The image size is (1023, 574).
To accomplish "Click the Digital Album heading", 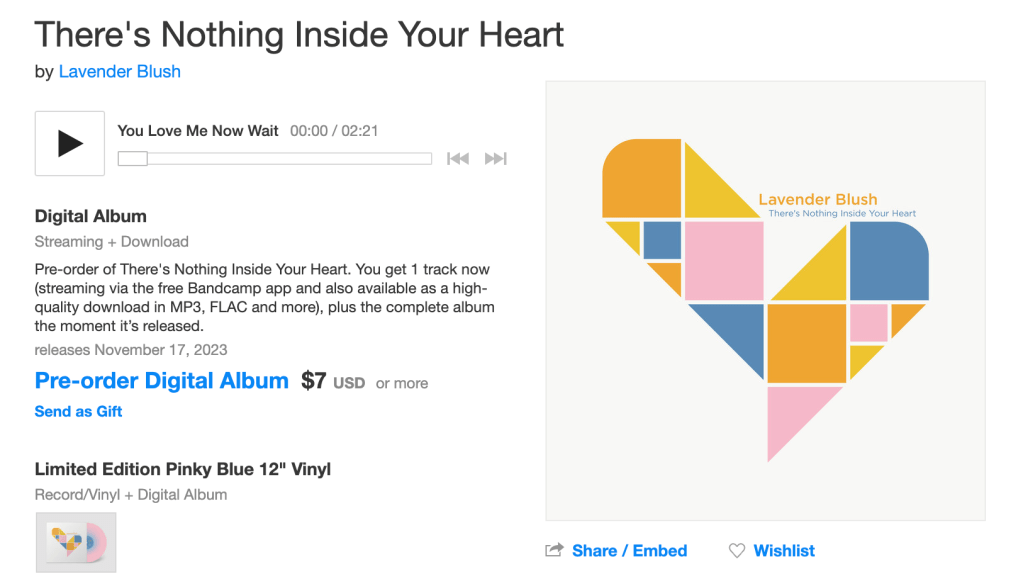I will (91, 216).
